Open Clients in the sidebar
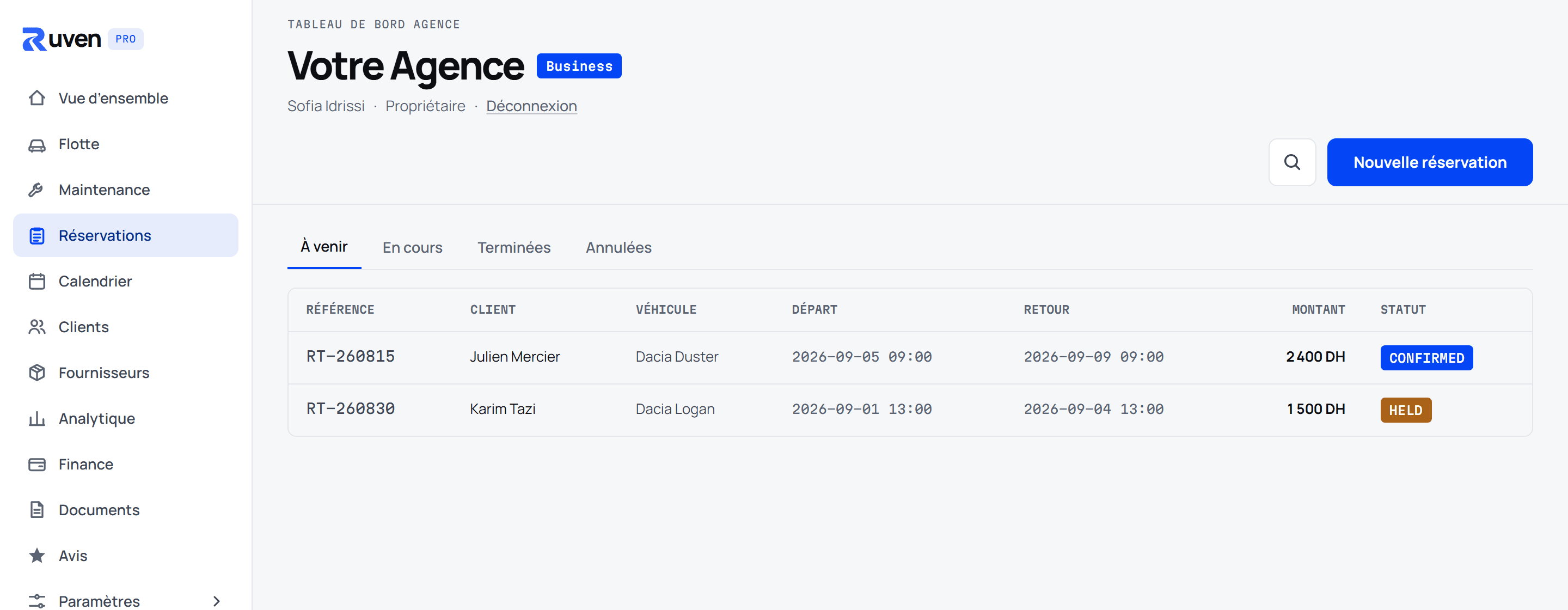Image resolution: width=1568 pixels, height=610 pixels. [125, 327]
